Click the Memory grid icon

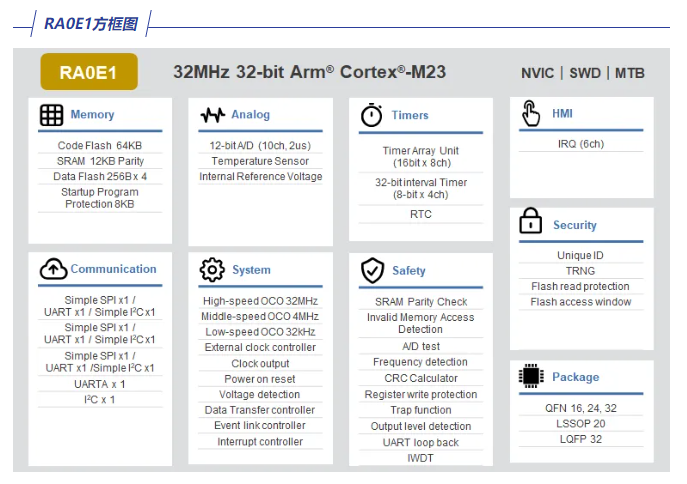click(52, 115)
